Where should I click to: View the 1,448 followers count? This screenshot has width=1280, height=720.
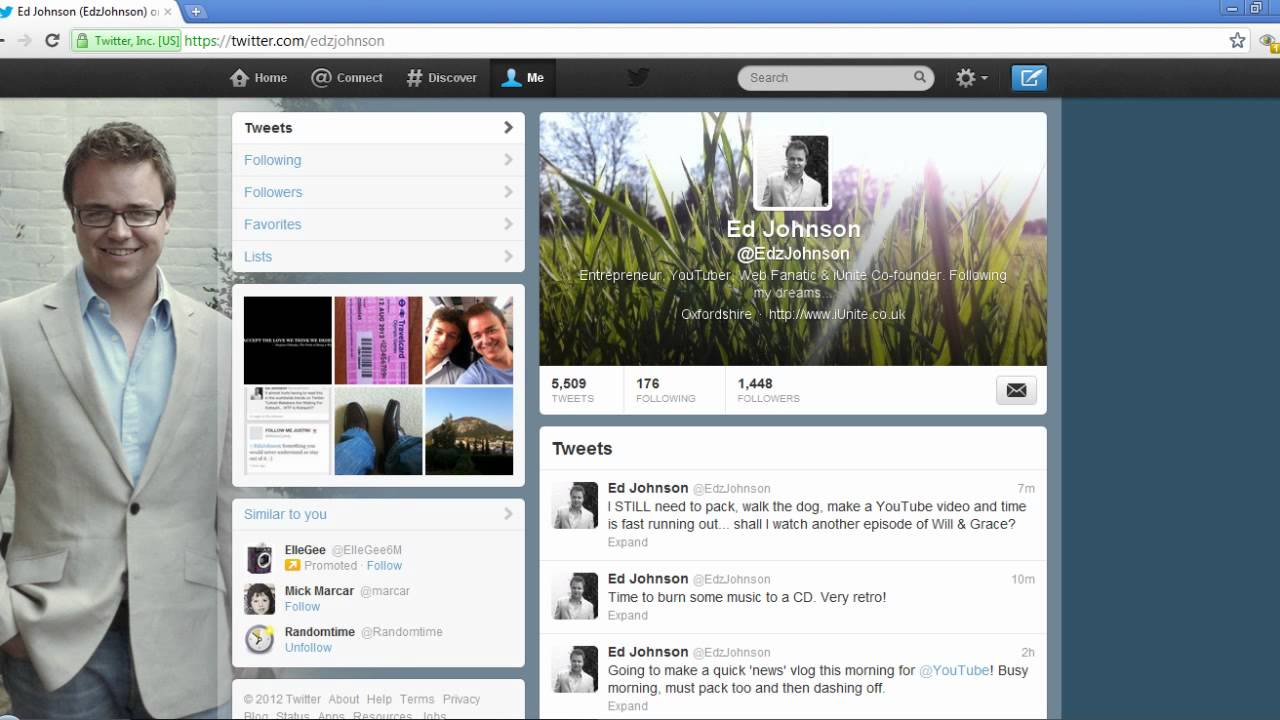point(769,390)
